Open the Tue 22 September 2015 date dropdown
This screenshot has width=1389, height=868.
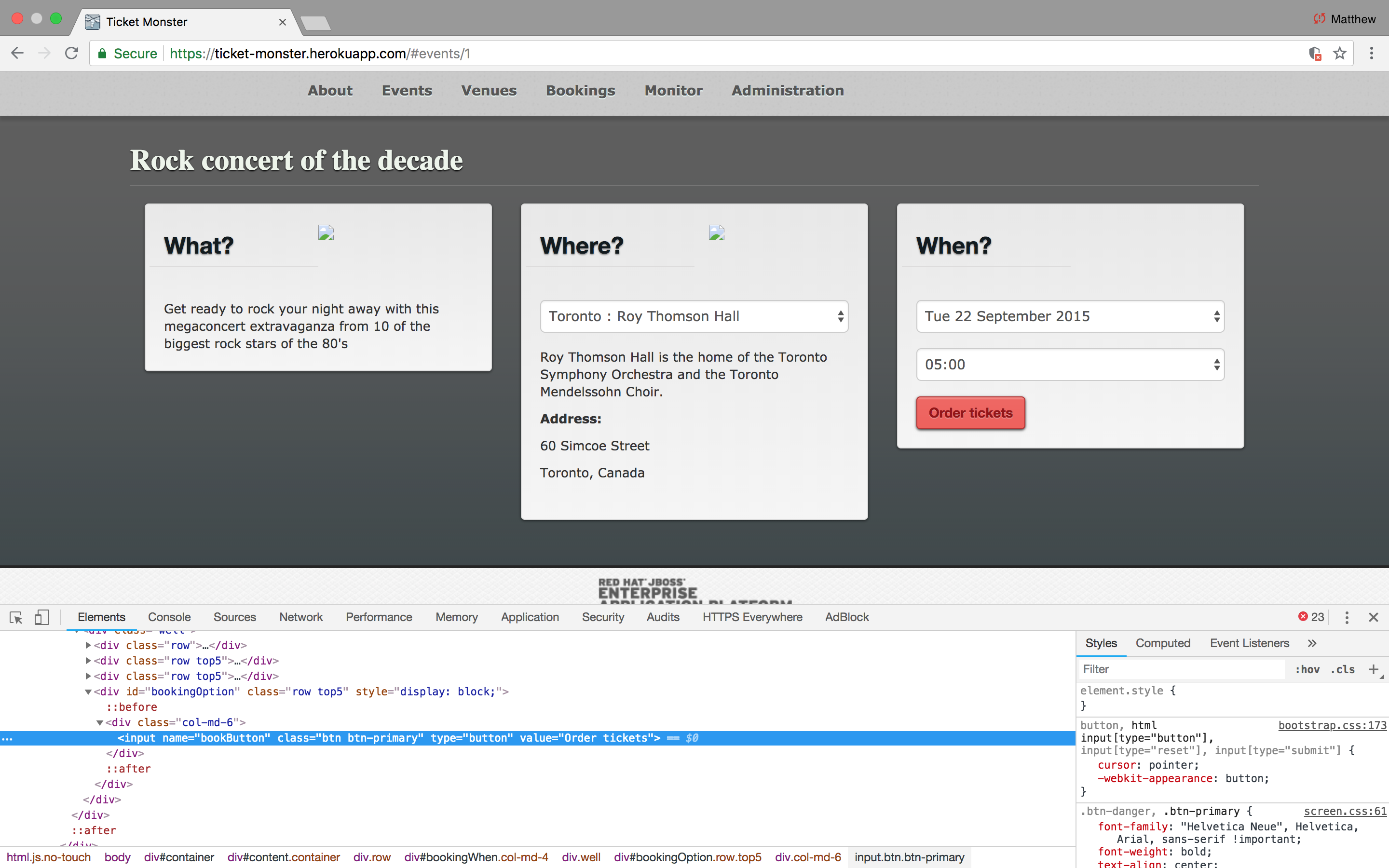pyautogui.click(x=1070, y=316)
